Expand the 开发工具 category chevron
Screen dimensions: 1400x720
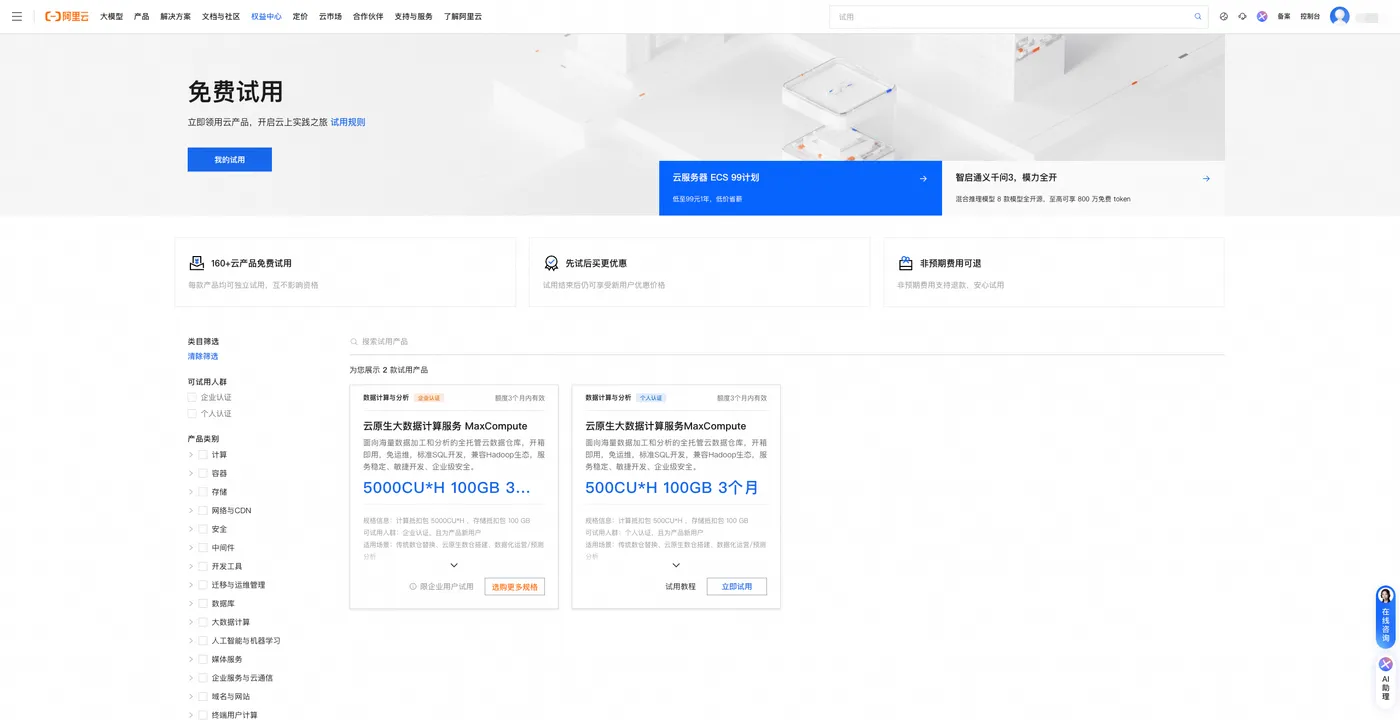pos(191,567)
